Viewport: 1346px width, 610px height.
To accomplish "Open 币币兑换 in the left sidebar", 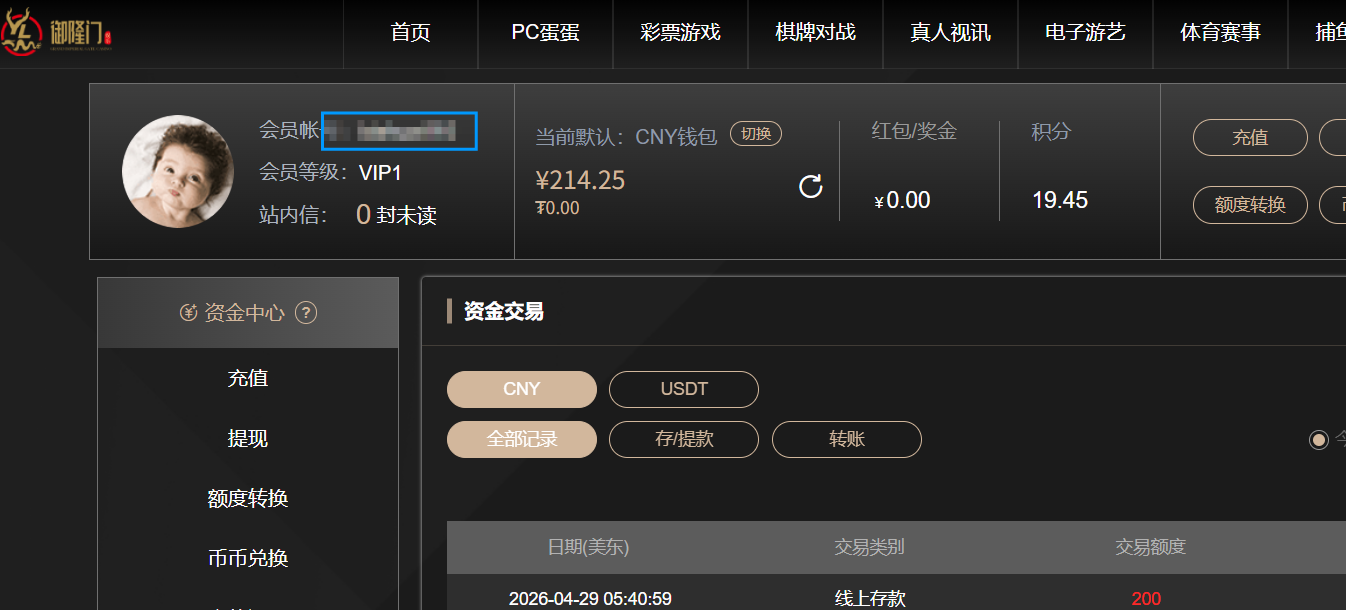I will [248, 558].
